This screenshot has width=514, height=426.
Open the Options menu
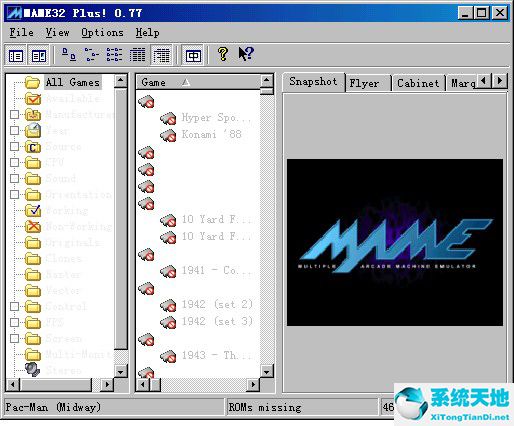tap(102, 32)
